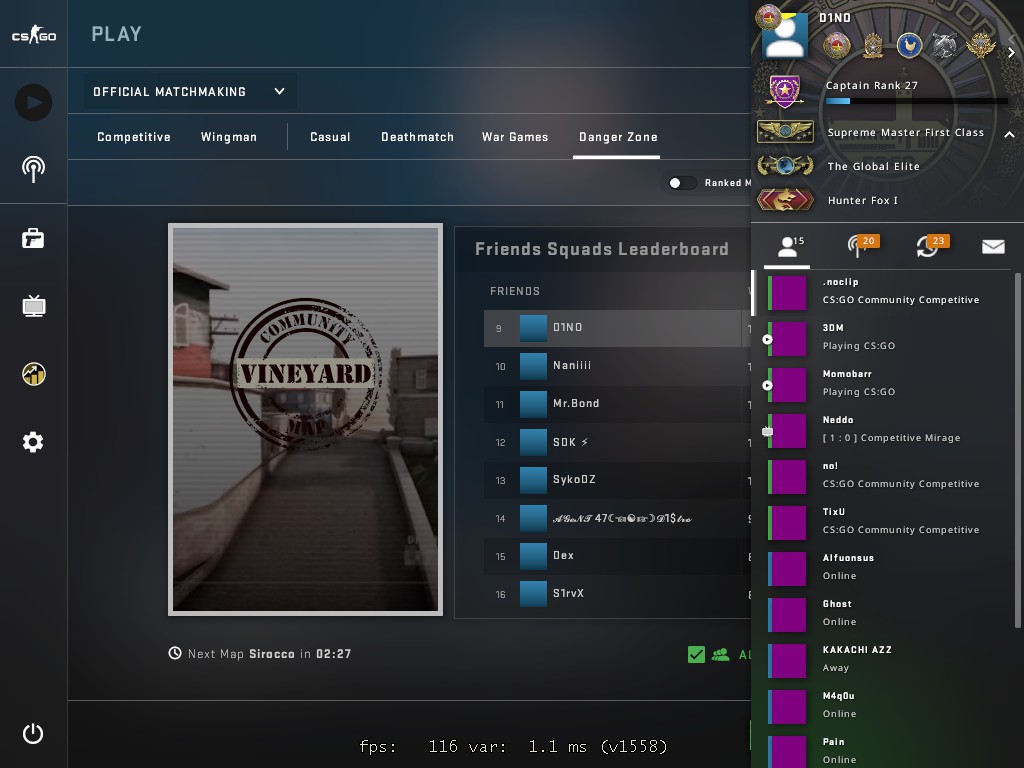
Task: Toggle the green checkbox near squad icon
Action: (696, 654)
